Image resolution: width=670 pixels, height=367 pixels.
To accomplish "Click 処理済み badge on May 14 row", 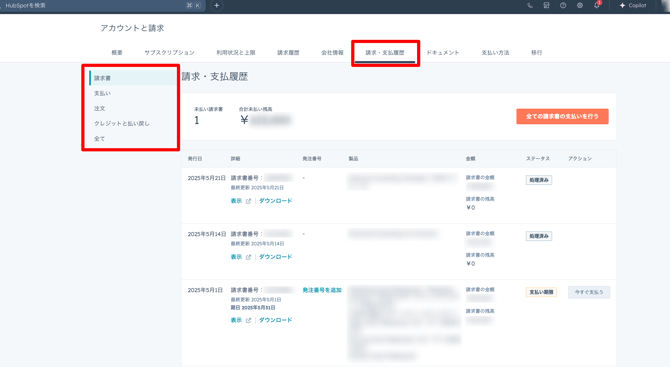I will click(539, 236).
